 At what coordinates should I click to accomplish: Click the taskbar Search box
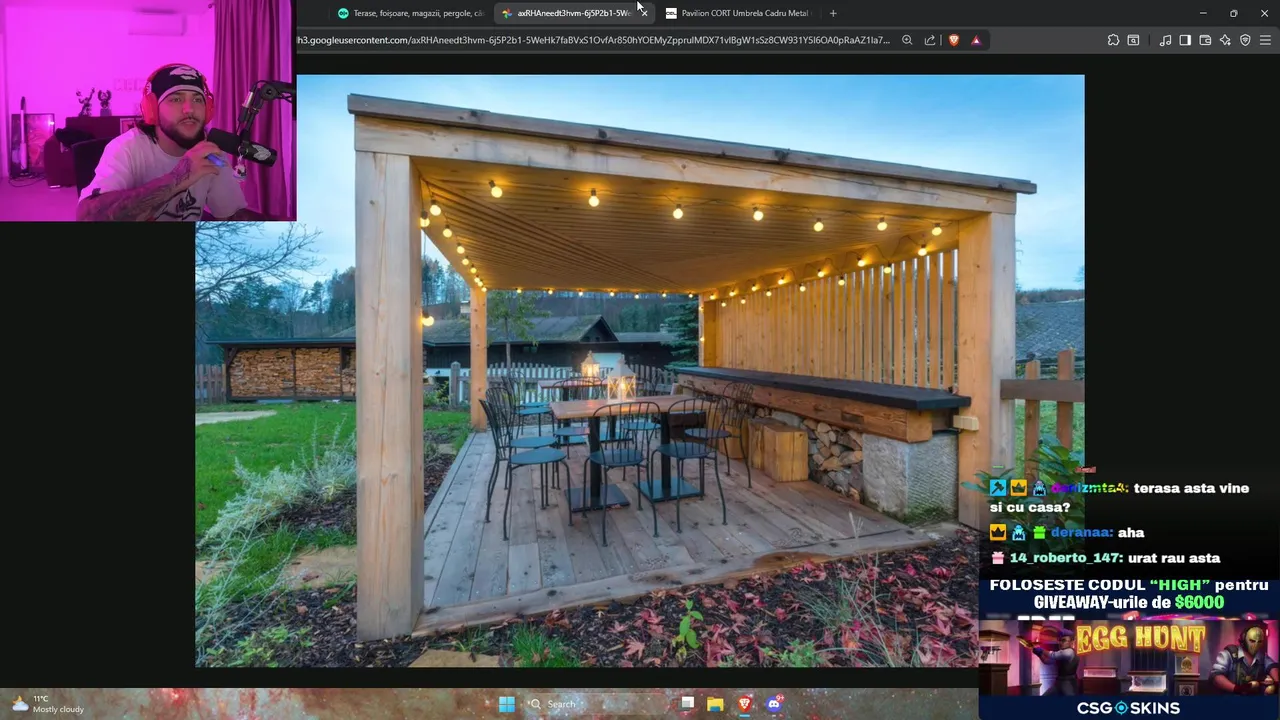pos(595,704)
